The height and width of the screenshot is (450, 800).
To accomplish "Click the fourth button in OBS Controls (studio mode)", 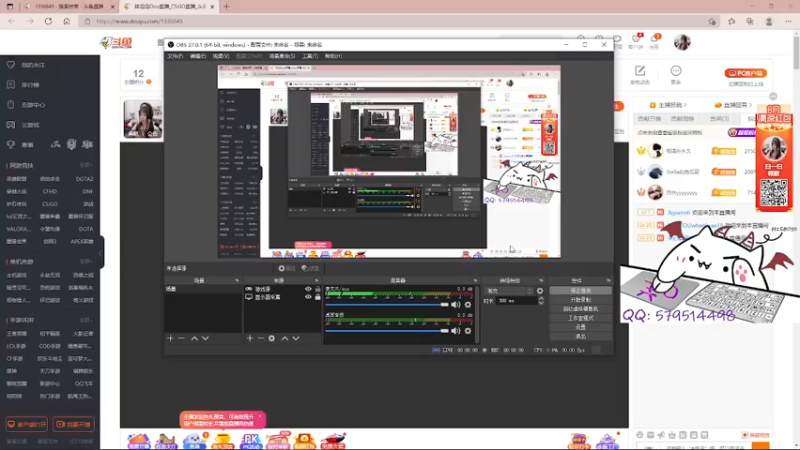I will 581,318.
